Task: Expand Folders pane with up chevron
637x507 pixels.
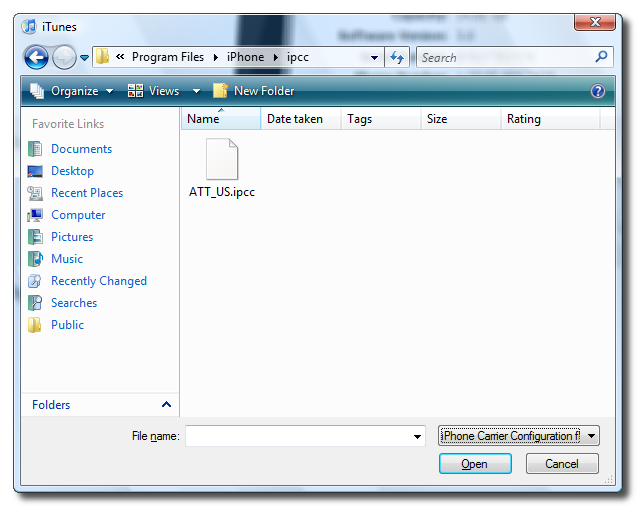Action: [166, 404]
